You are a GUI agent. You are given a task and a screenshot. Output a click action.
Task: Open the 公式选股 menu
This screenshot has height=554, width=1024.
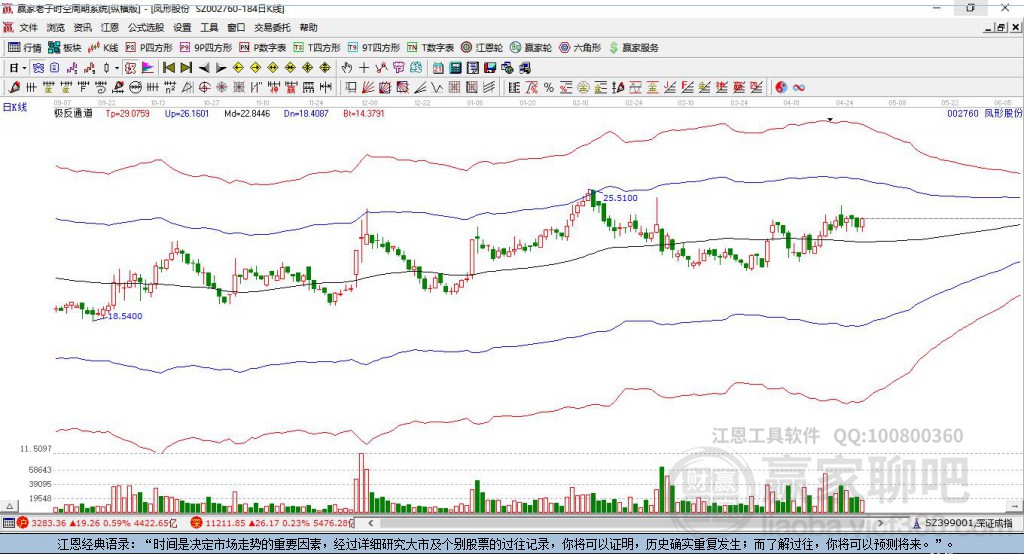(146, 27)
